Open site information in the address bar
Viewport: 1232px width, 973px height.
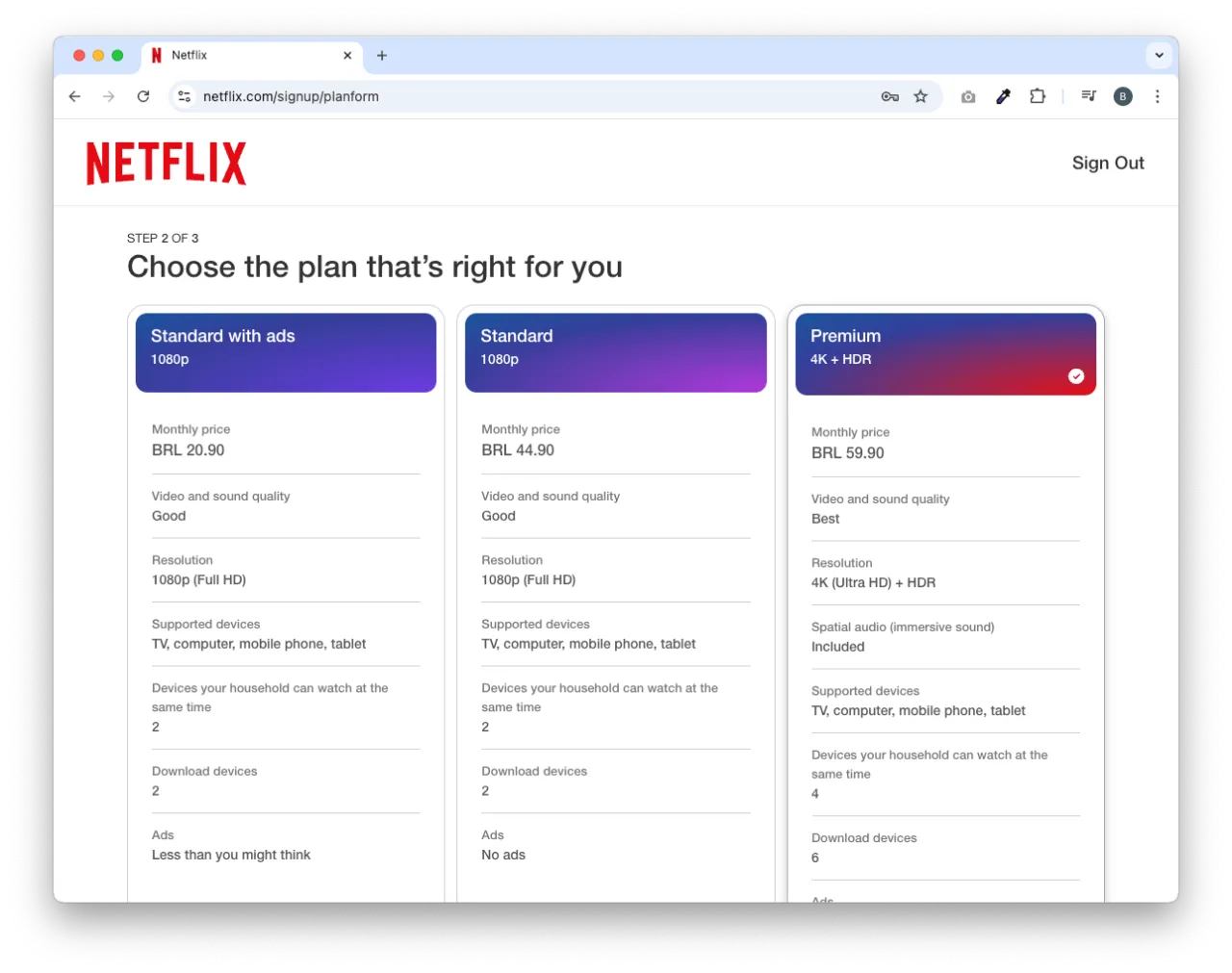coord(184,96)
